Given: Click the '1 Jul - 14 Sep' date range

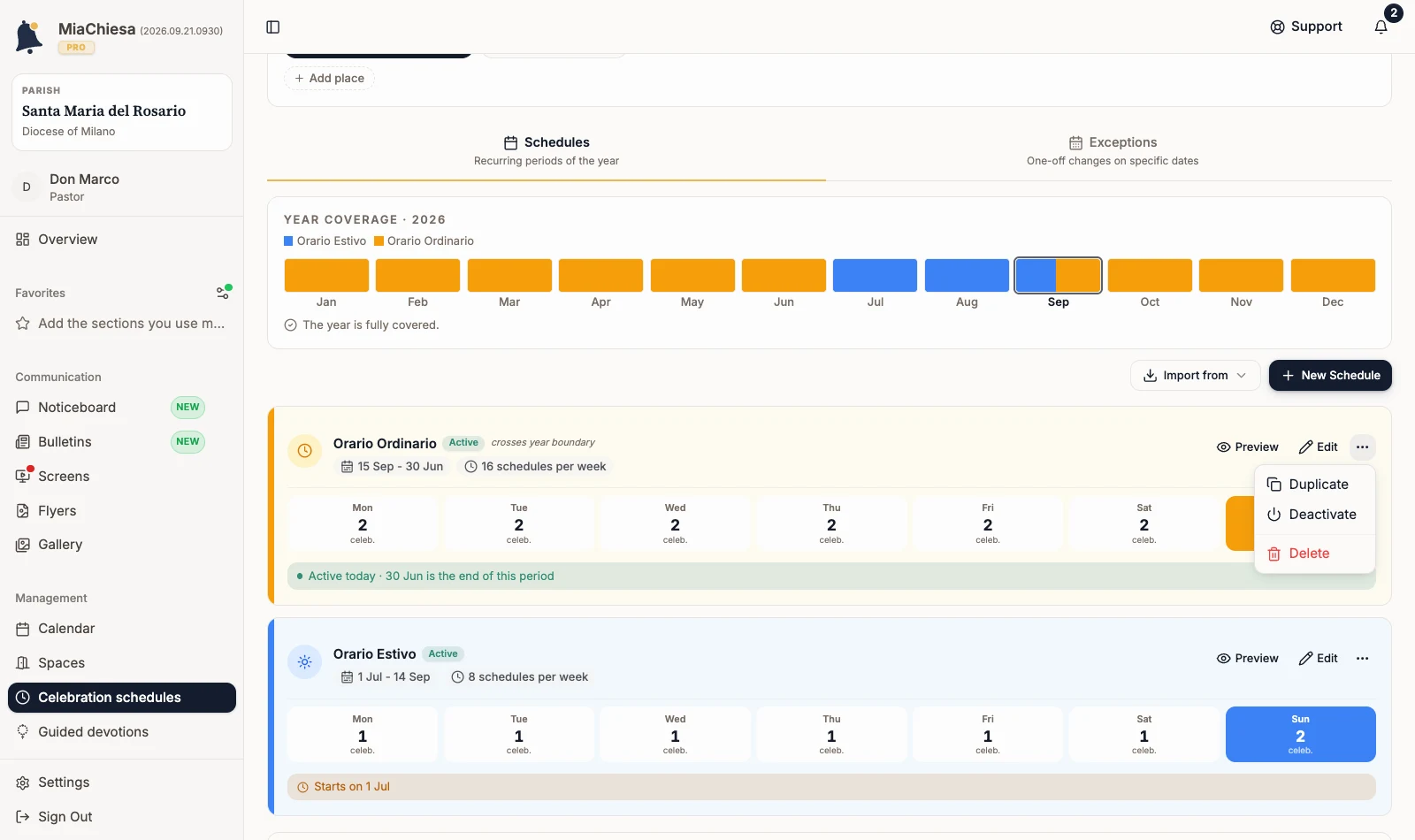Looking at the screenshot, I should pyautogui.click(x=394, y=677).
